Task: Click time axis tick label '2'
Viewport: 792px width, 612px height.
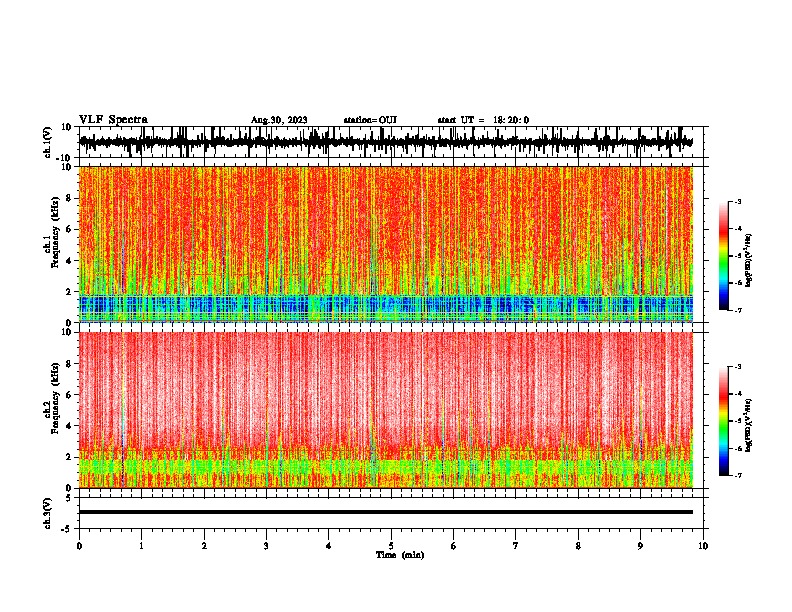Action: point(204,546)
